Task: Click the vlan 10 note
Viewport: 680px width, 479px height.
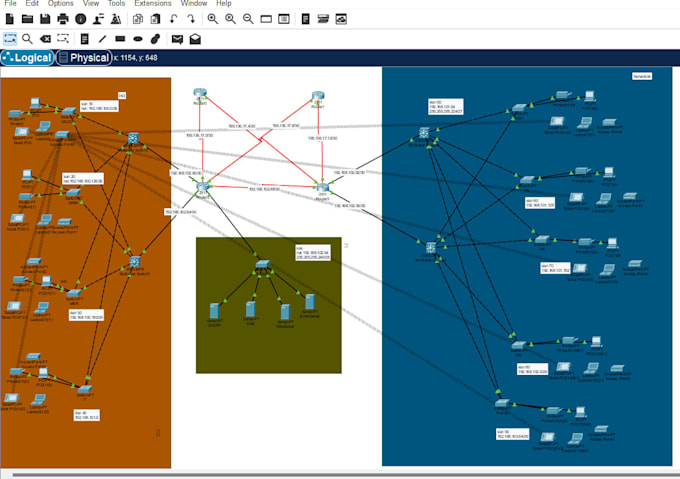Action: point(99,106)
